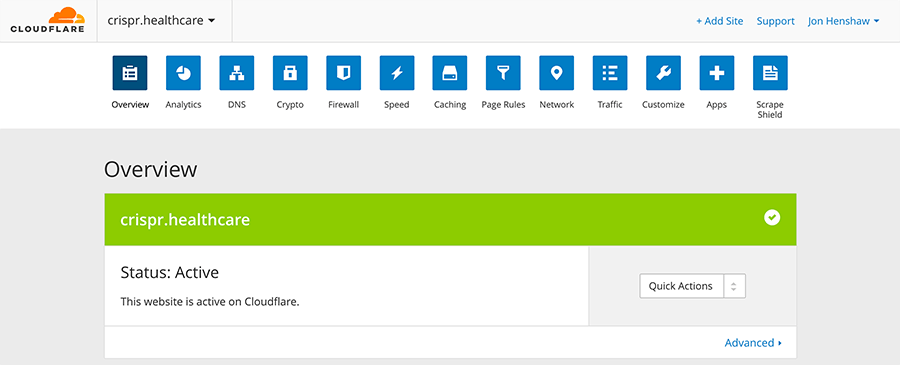Open the Caching drive icon
This screenshot has height=365, width=900.
click(x=450, y=73)
